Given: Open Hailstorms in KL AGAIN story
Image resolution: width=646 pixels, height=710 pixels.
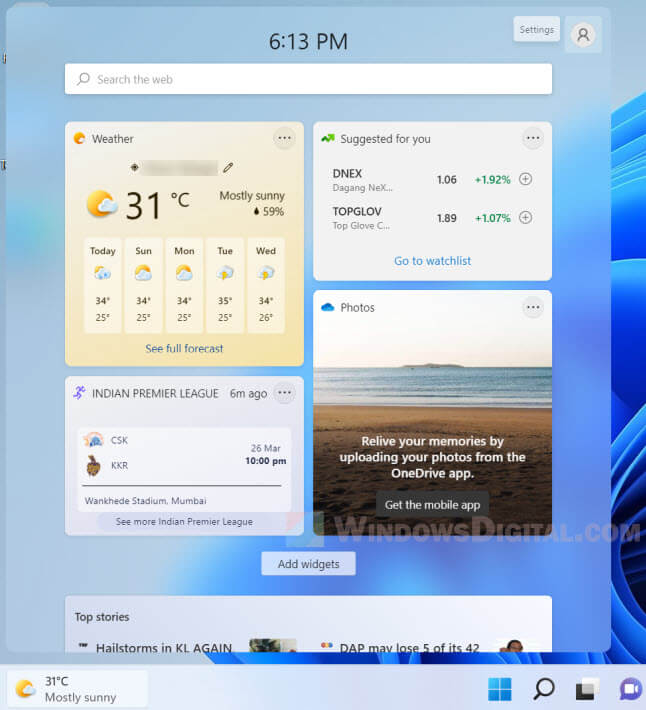Looking at the screenshot, I should pyautogui.click(x=164, y=648).
